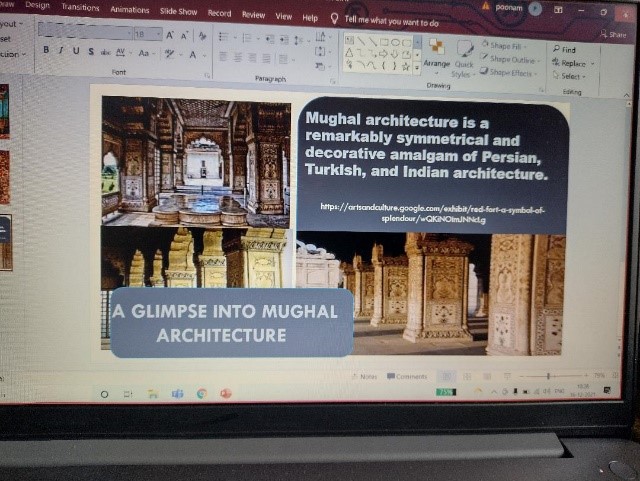Apply text shadow effect
This screenshot has height=481, width=640.
[x=91, y=51]
